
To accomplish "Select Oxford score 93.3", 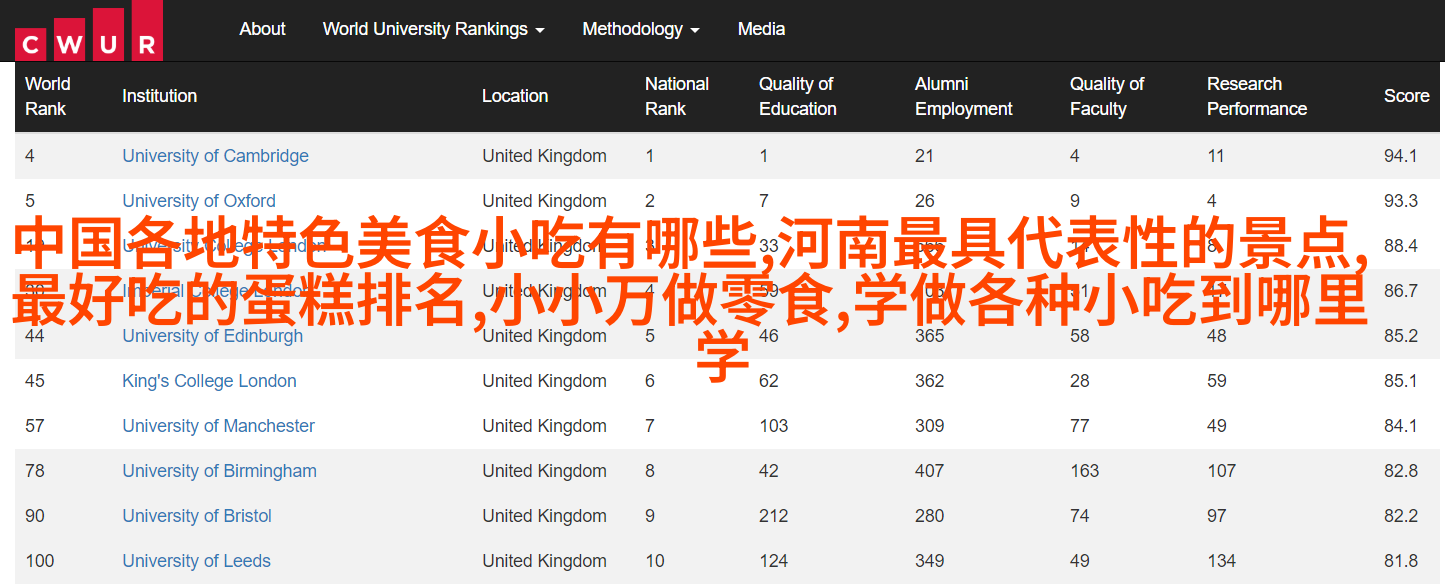I will 1401,201.
